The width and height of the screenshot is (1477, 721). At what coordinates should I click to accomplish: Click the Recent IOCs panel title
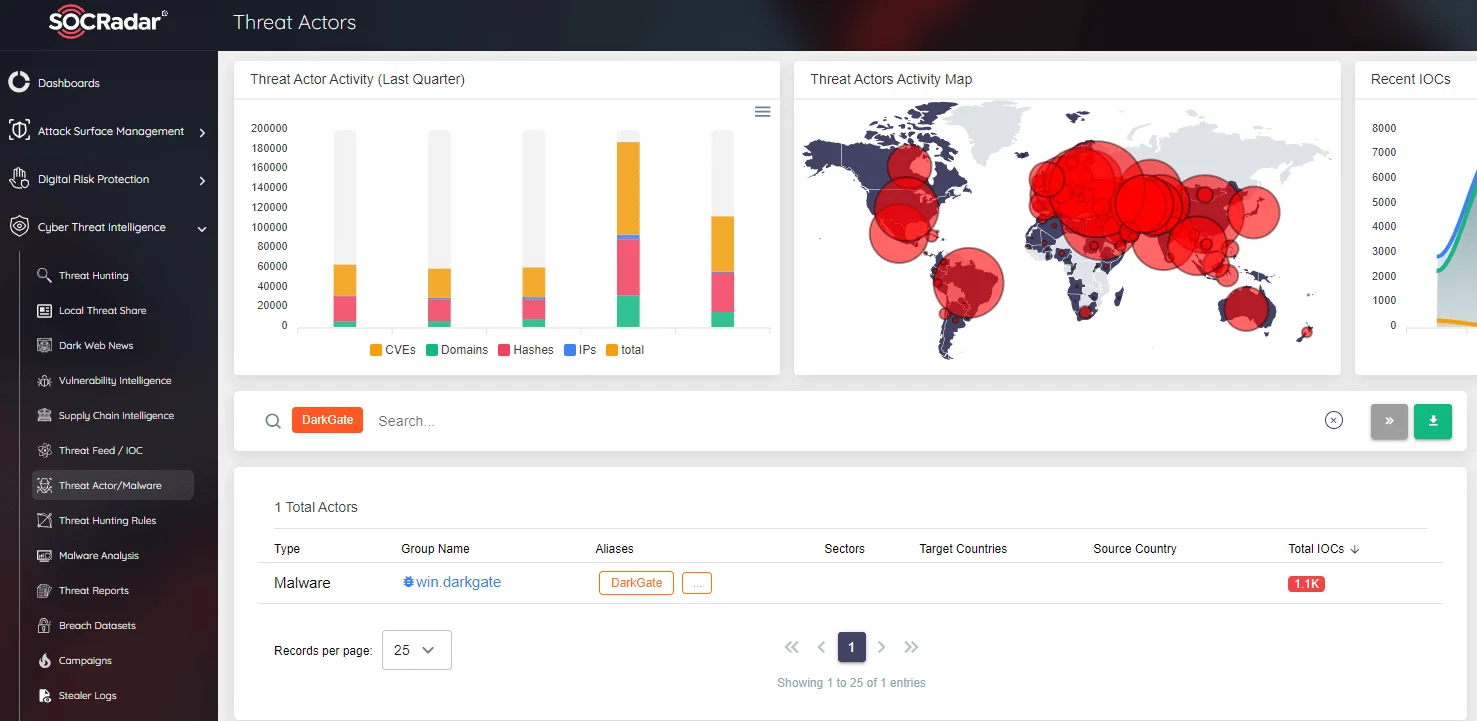coord(1411,79)
